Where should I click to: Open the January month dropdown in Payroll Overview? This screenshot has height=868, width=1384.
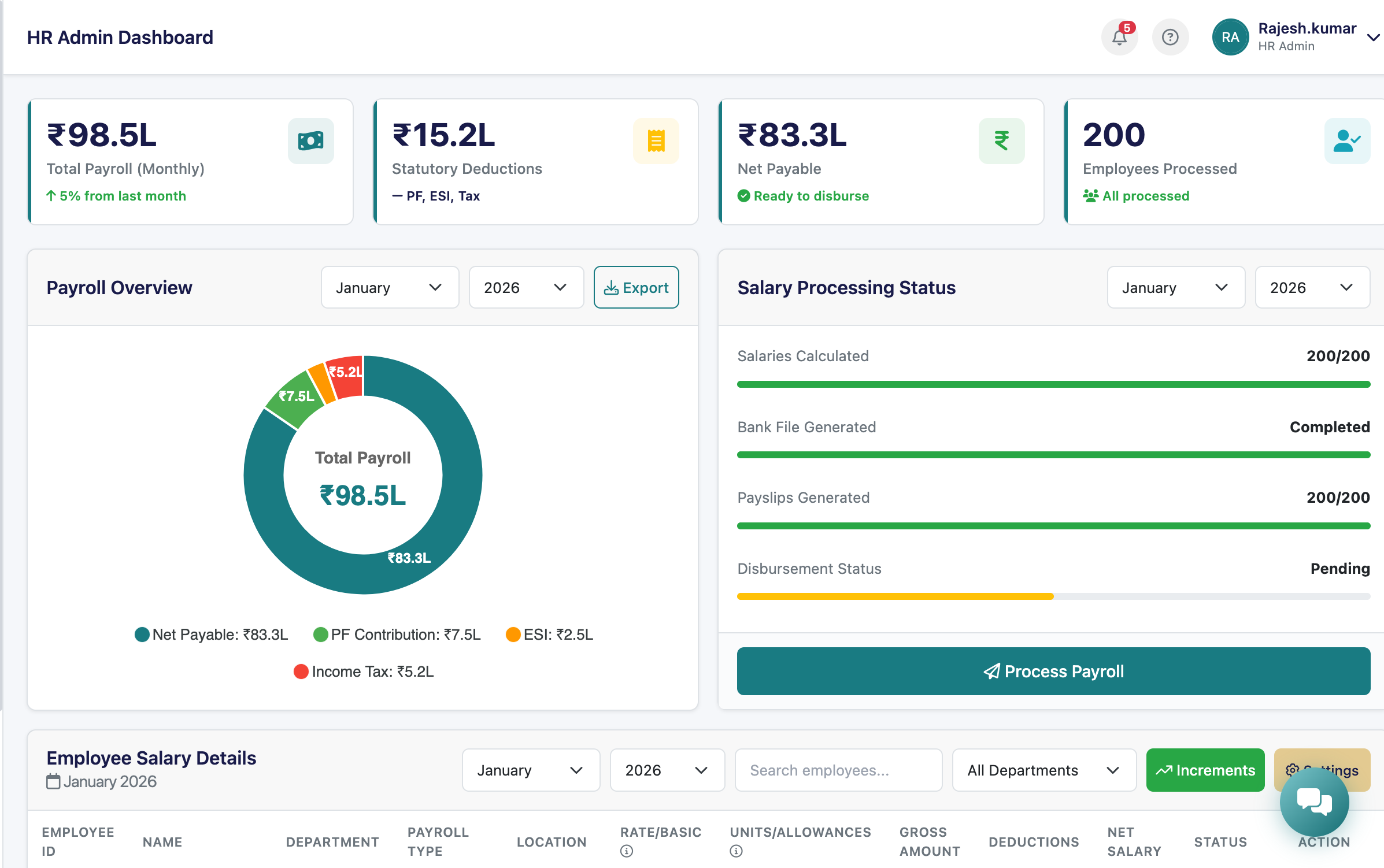390,287
